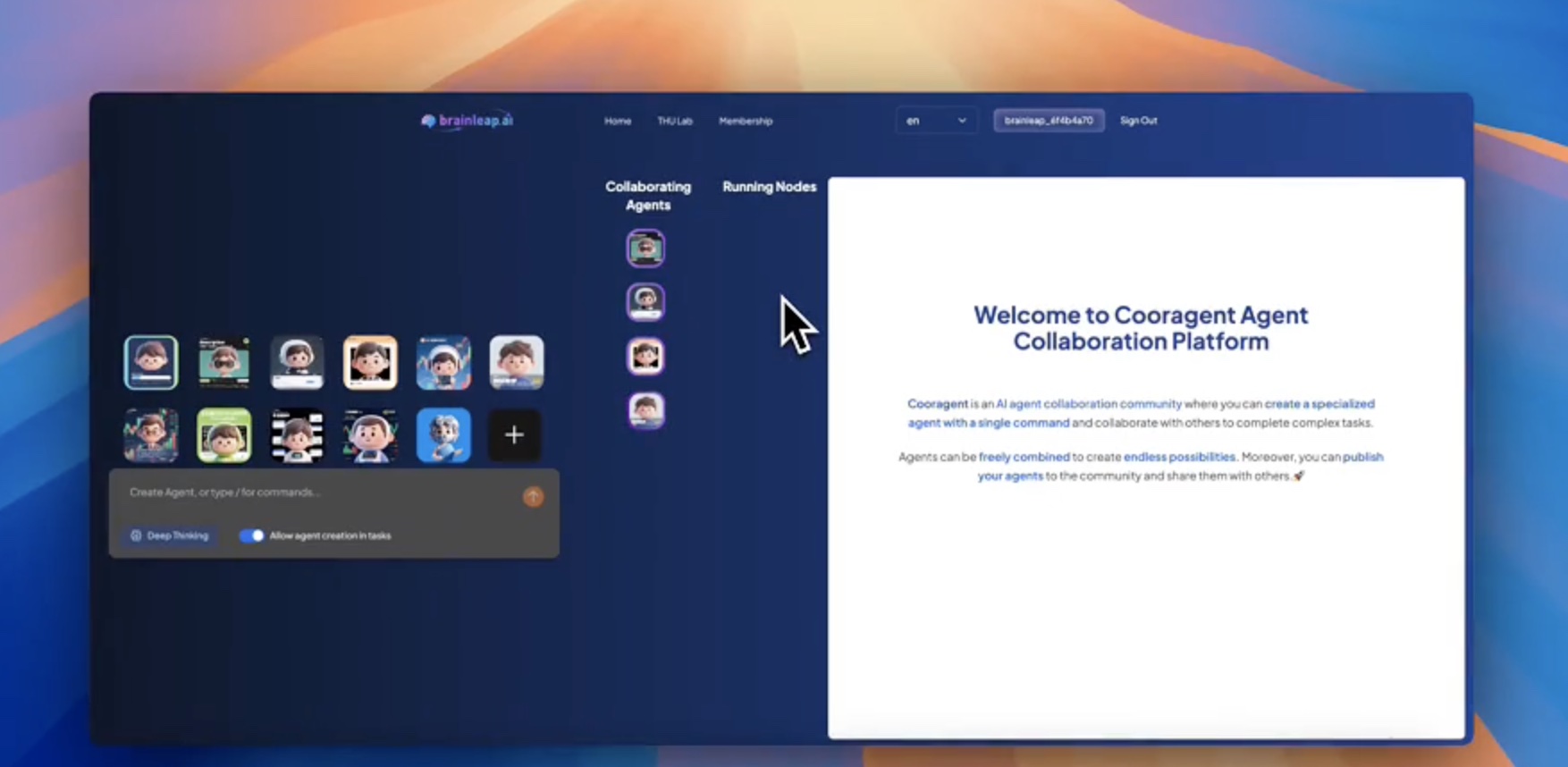Select the peach-bordered agent avatar in the agent grid
Image resolution: width=1568 pixels, height=767 pixels.
click(x=370, y=362)
